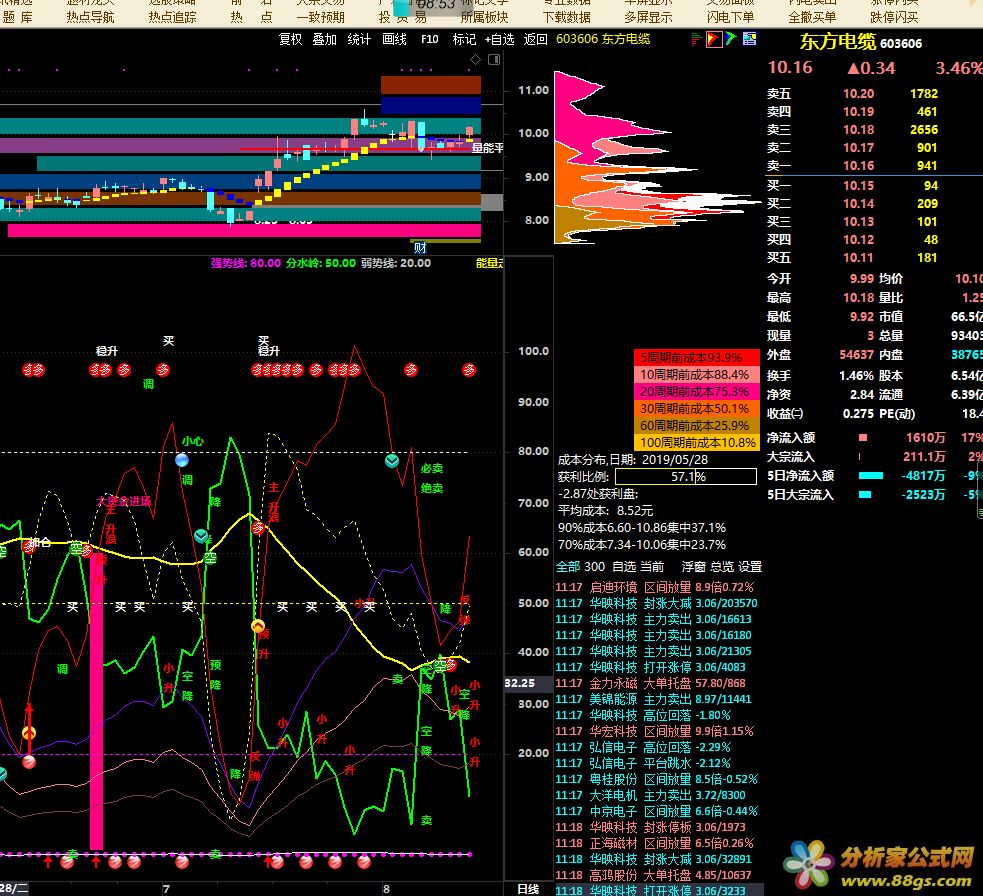Click the red-yellow flag icon in chart header
This screenshot has width=983, height=896.
tap(713, 40)
